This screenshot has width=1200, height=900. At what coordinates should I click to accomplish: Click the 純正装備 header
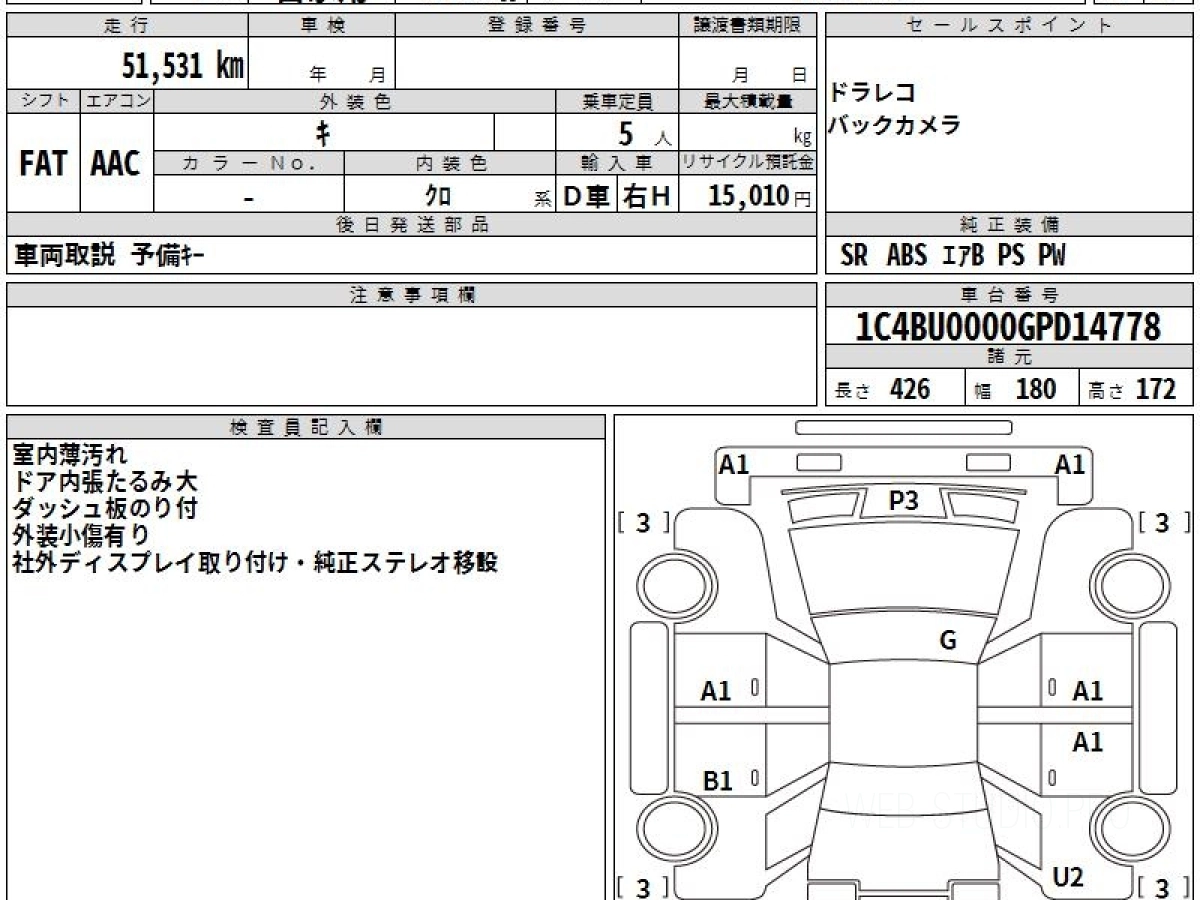[x=1009, y=225]
